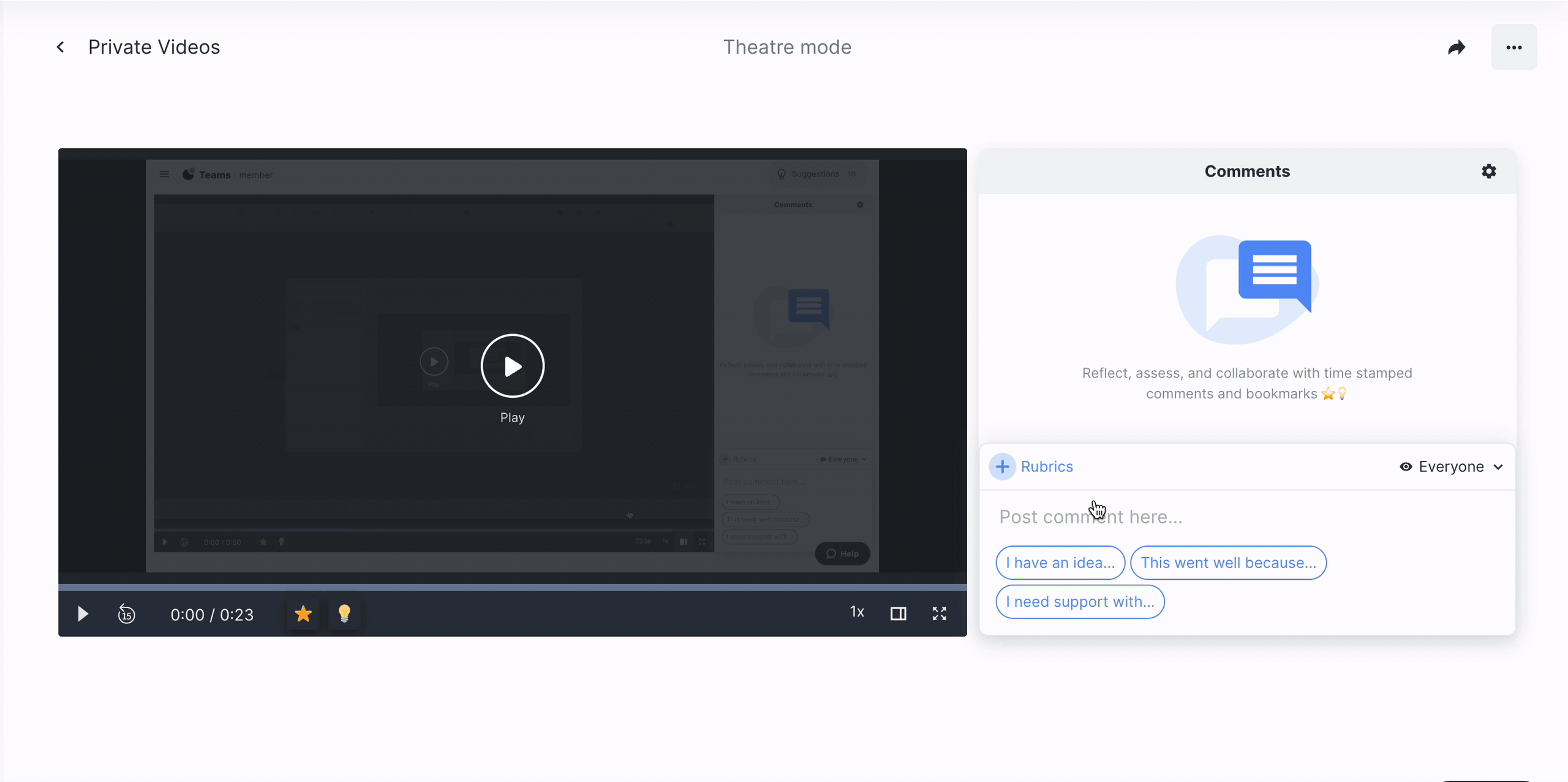Image resolution: width=1568 pixels, height=782 pixels.
Task: Click the Private Videos title
Action: click(154, 47)
